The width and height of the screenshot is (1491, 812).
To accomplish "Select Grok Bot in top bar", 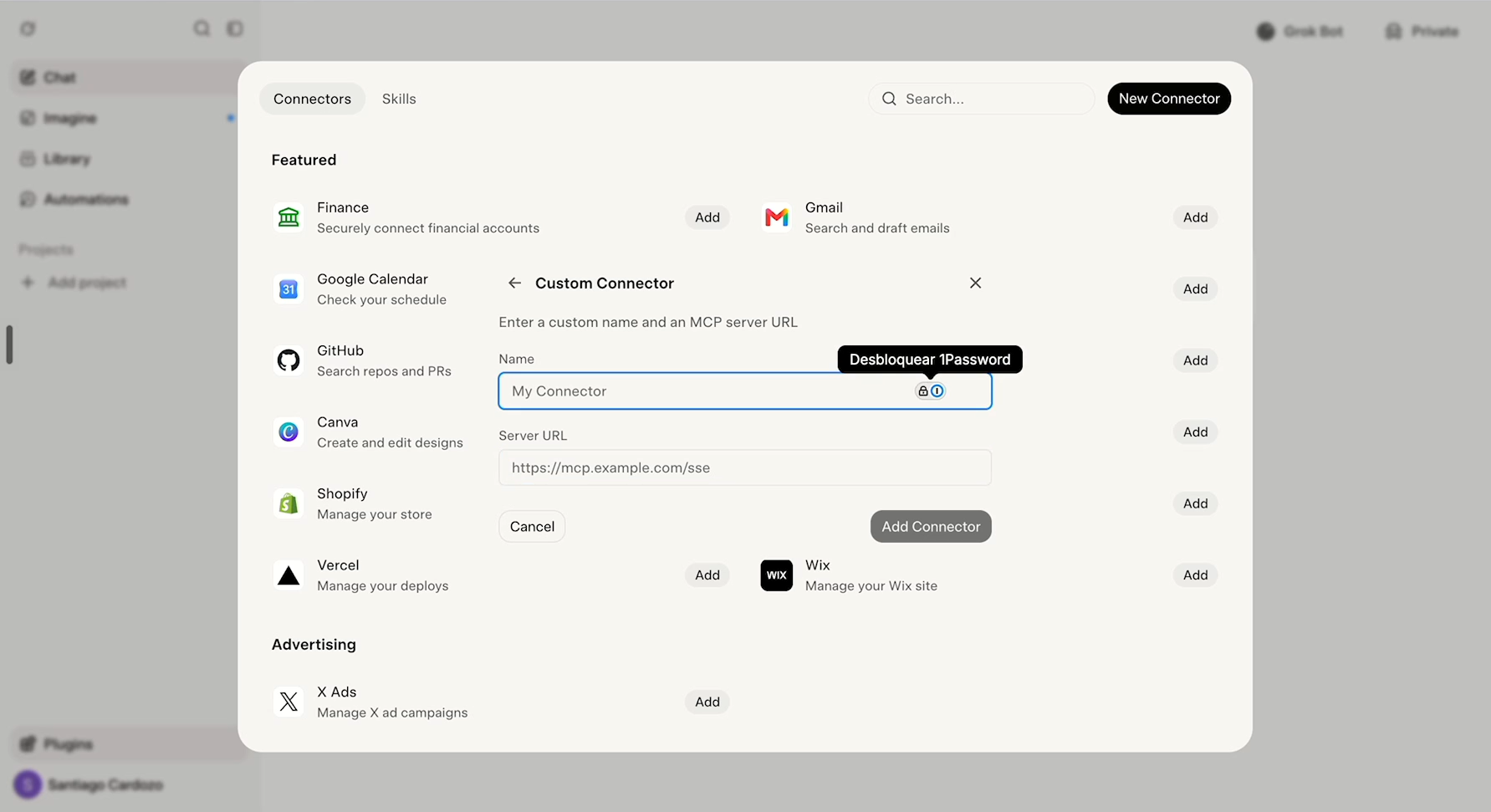I will (x=1300, y=32).
